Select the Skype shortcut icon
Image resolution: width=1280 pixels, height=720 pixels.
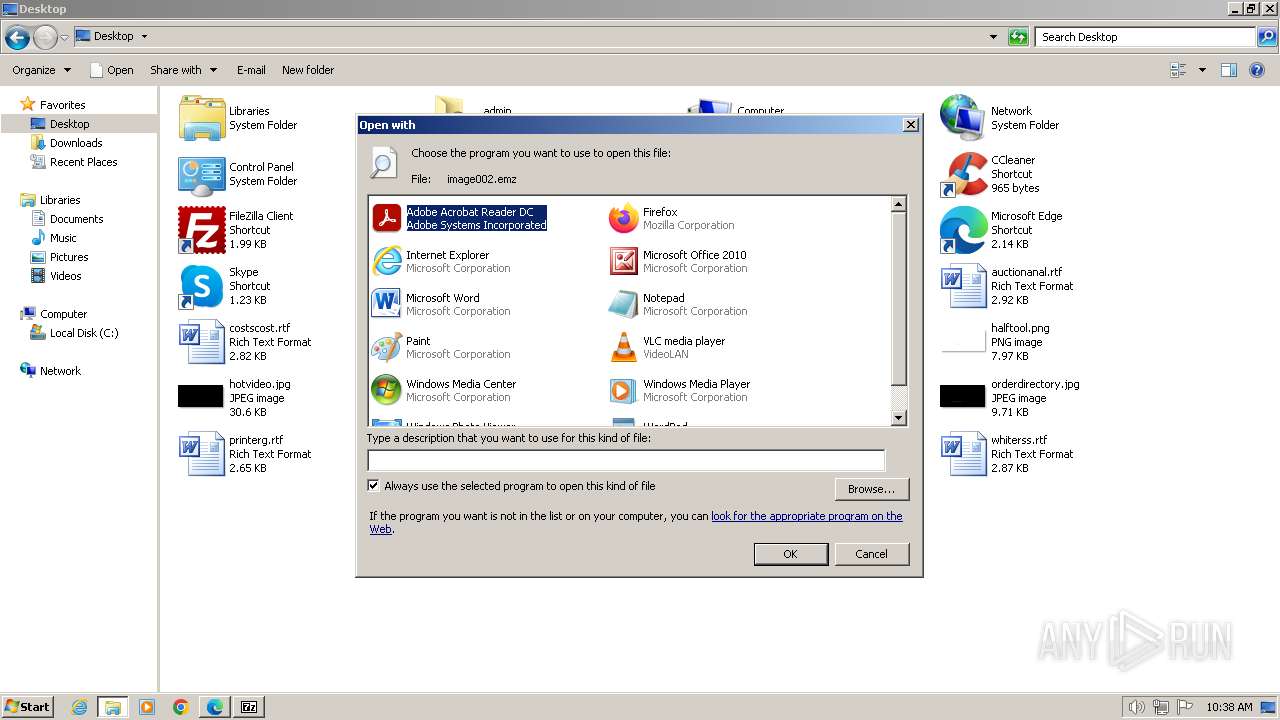click(201, 286)
